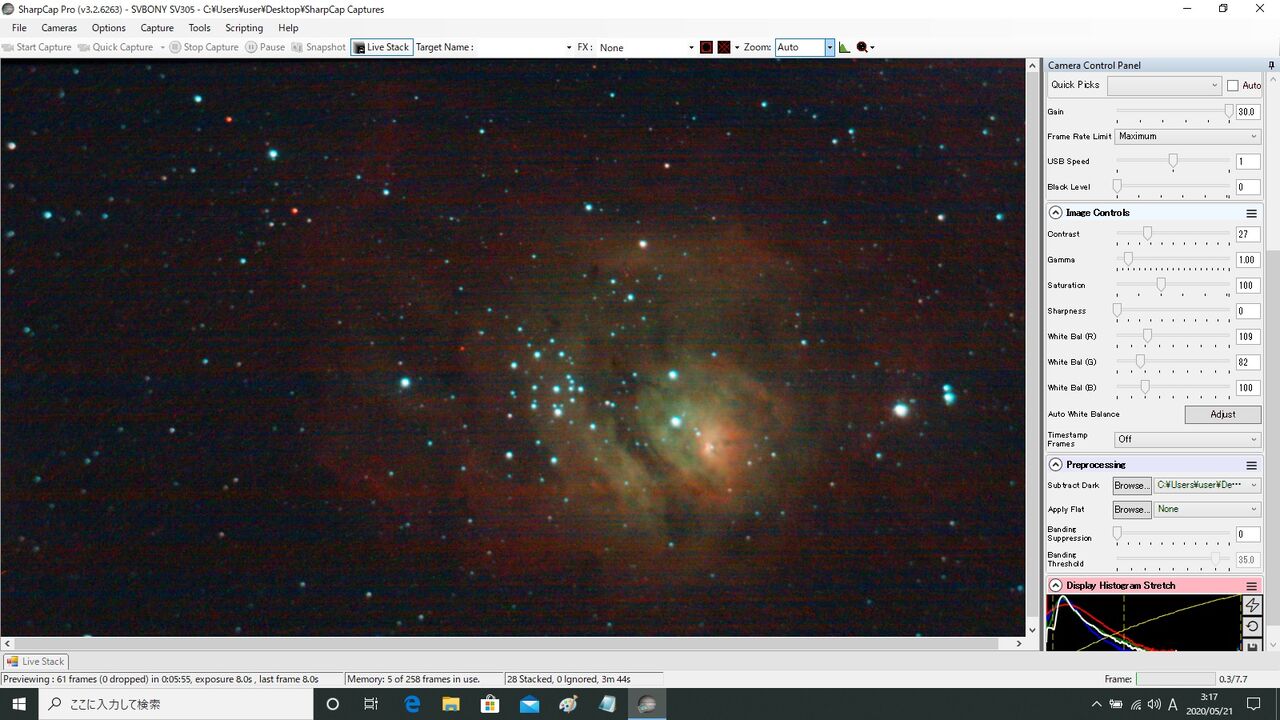Viewport: 1280px width, 720px height.
Task: Open the Timestamp Frames dropdown
Action: click(1188, 439)
